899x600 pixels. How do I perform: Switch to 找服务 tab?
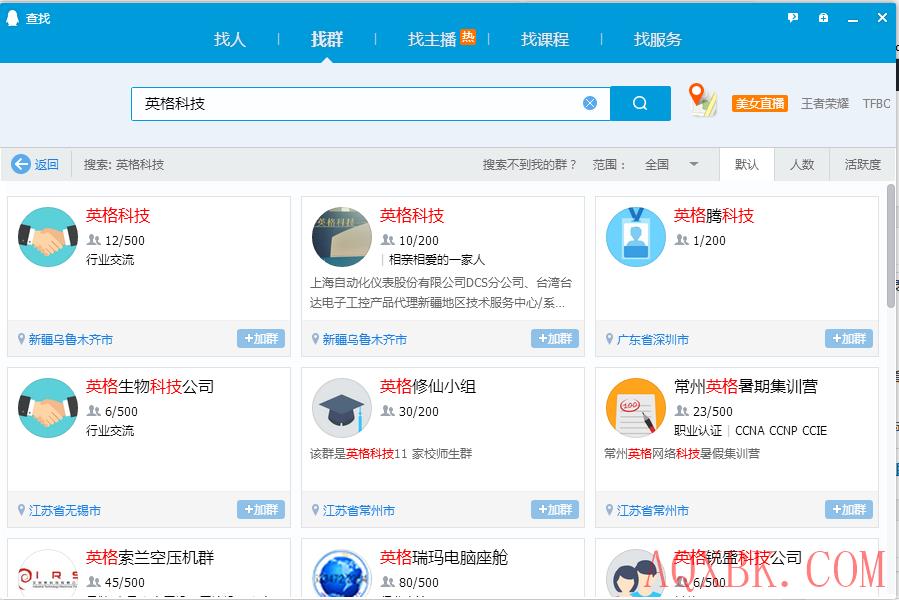[658, 39]
